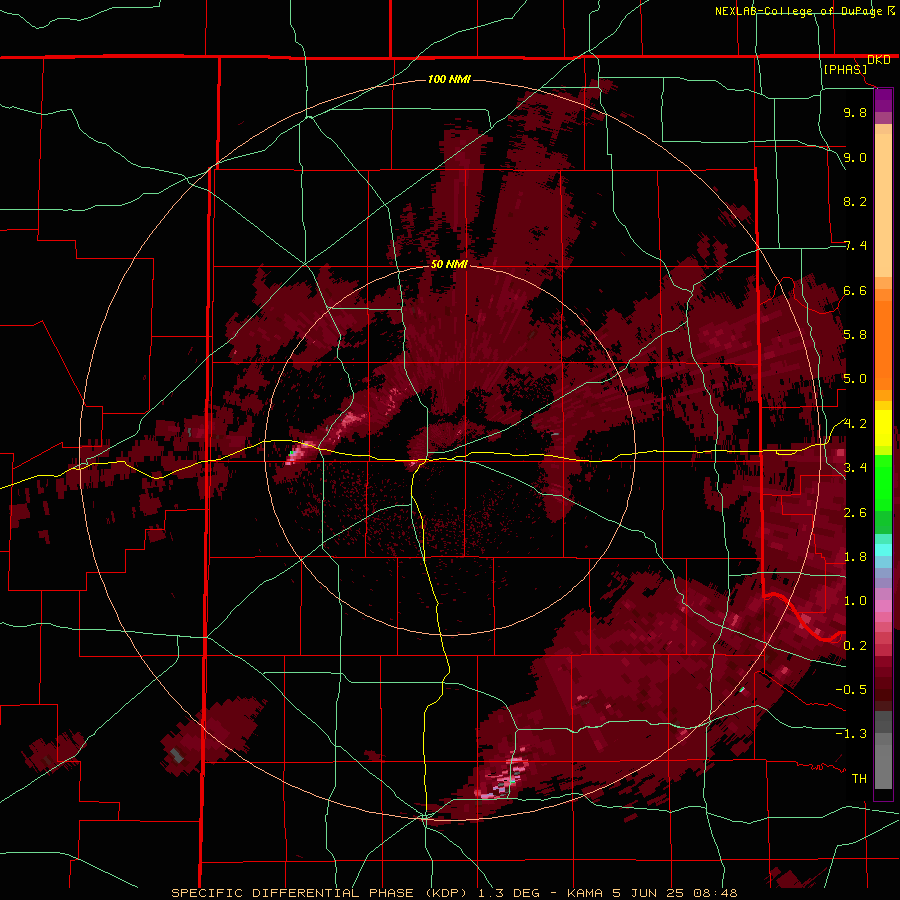Click the 1.8 legend value
The height and width of the screenshot is (900, 900).
click(855, 557)
